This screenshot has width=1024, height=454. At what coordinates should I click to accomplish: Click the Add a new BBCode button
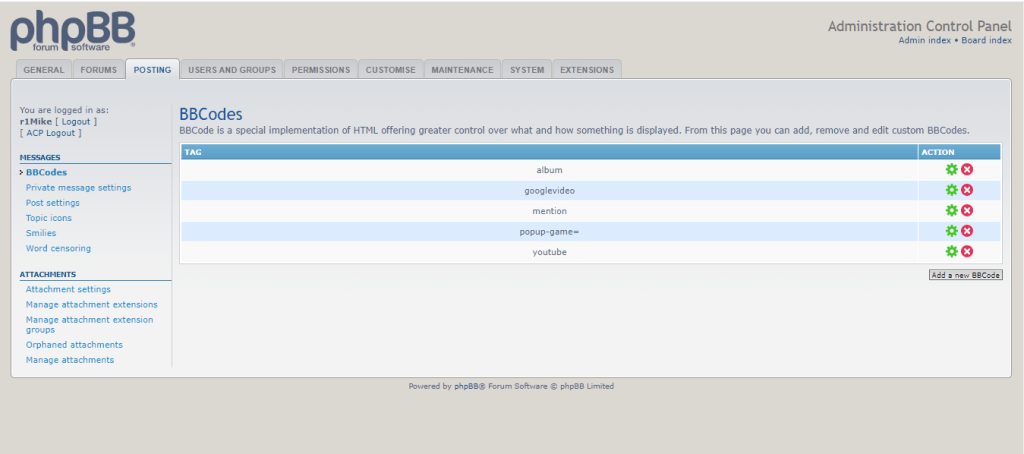click(x=965, y=275)
